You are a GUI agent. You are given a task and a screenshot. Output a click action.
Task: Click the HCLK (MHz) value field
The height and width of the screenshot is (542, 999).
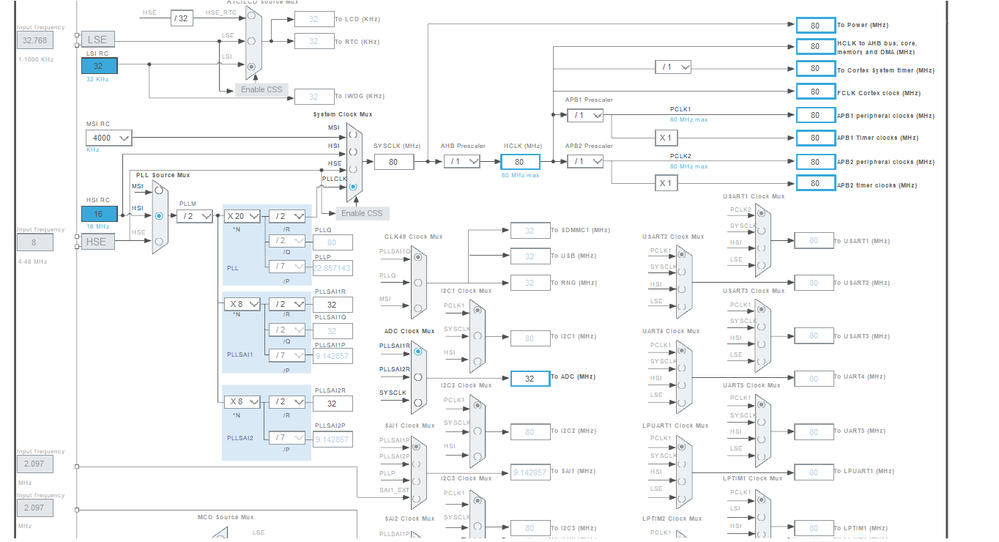(x=520, y=162)
